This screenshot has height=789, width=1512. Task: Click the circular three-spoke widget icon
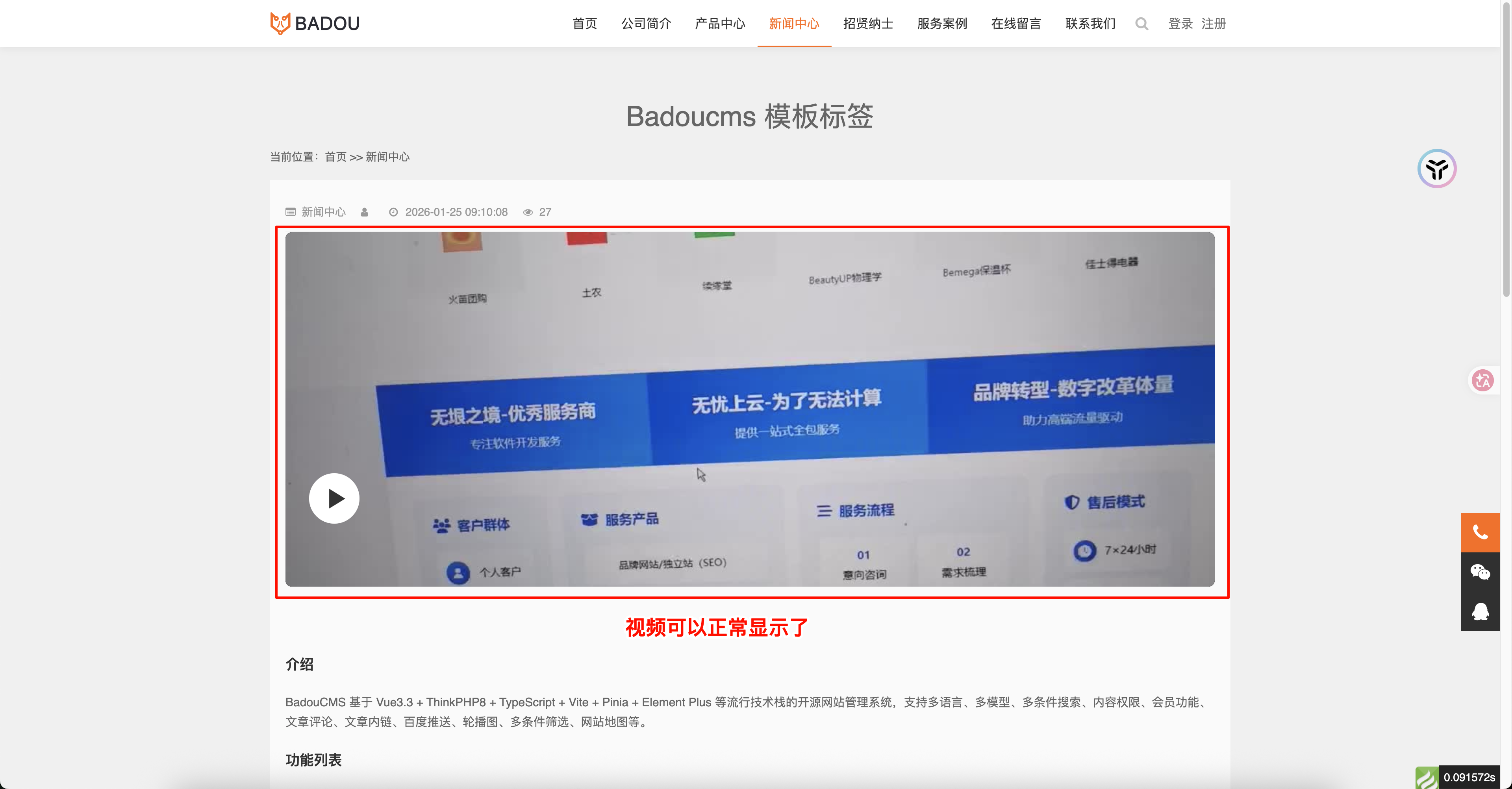tap(1436, 169)
